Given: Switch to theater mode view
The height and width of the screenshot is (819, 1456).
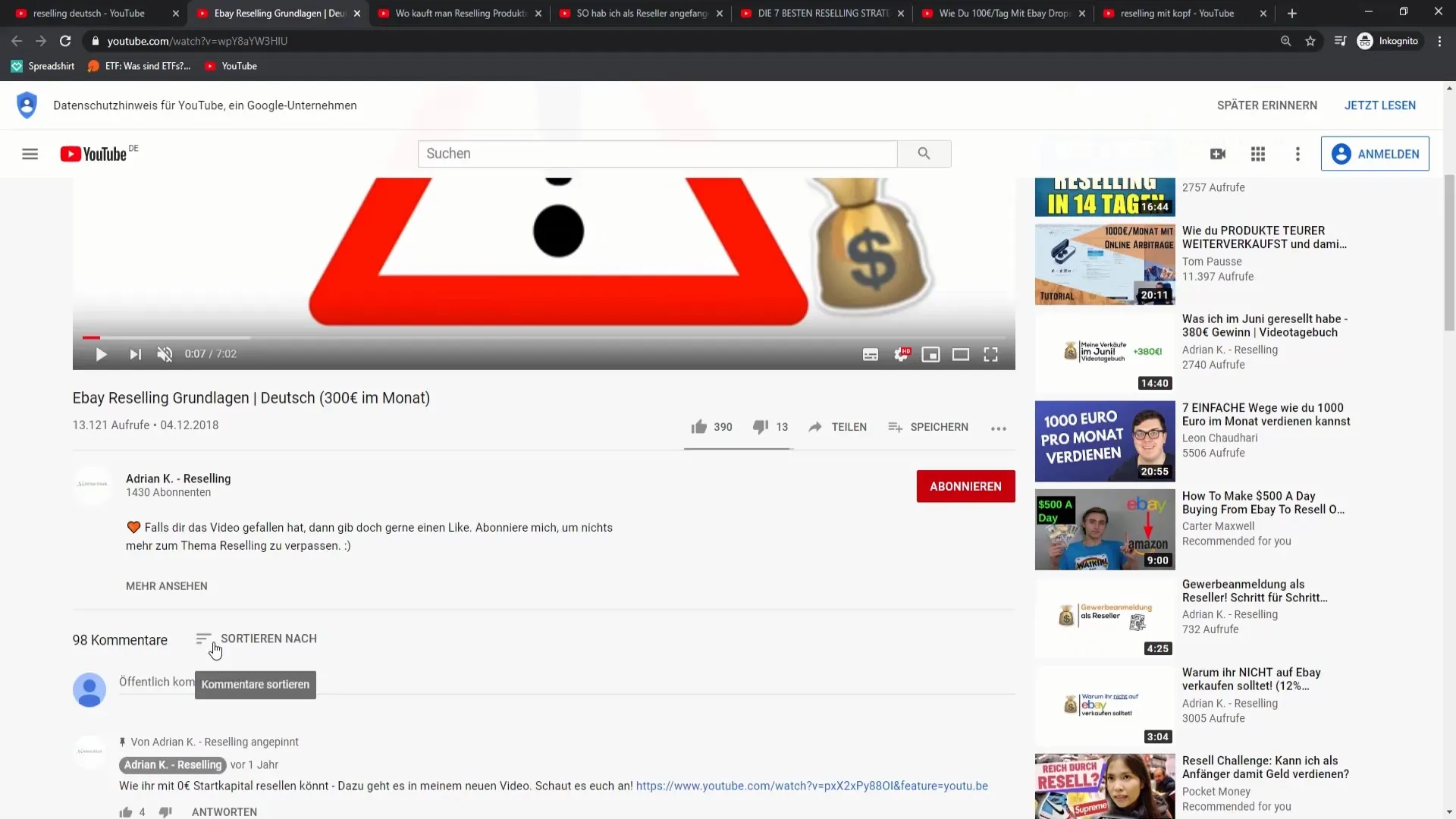Looking at the screenshot, I should pos(961,354).
